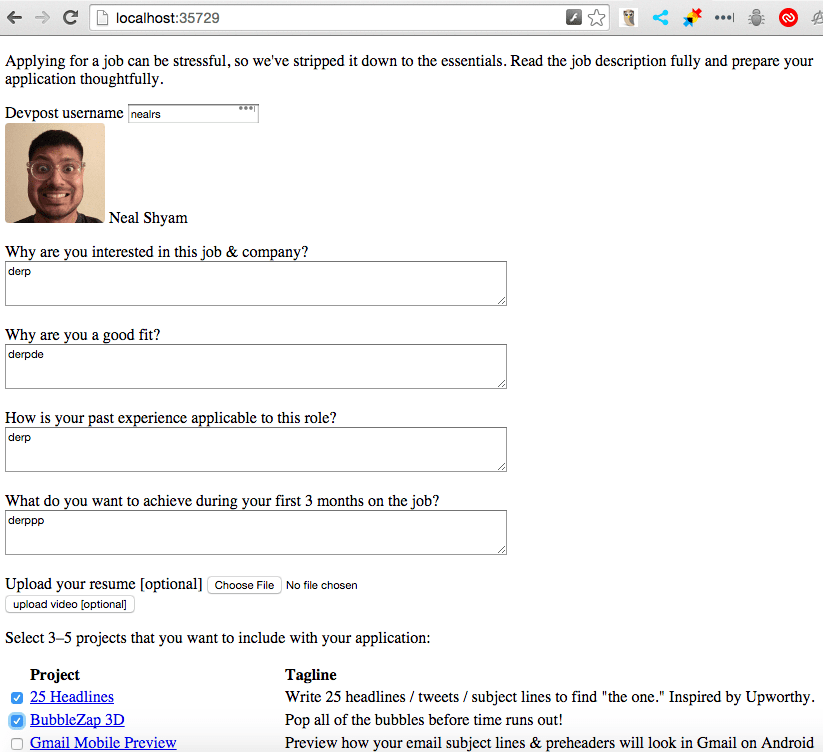The image size is (823, 752).
Task: Click the blue share extension icon
Action: click(x=660, y=18)
